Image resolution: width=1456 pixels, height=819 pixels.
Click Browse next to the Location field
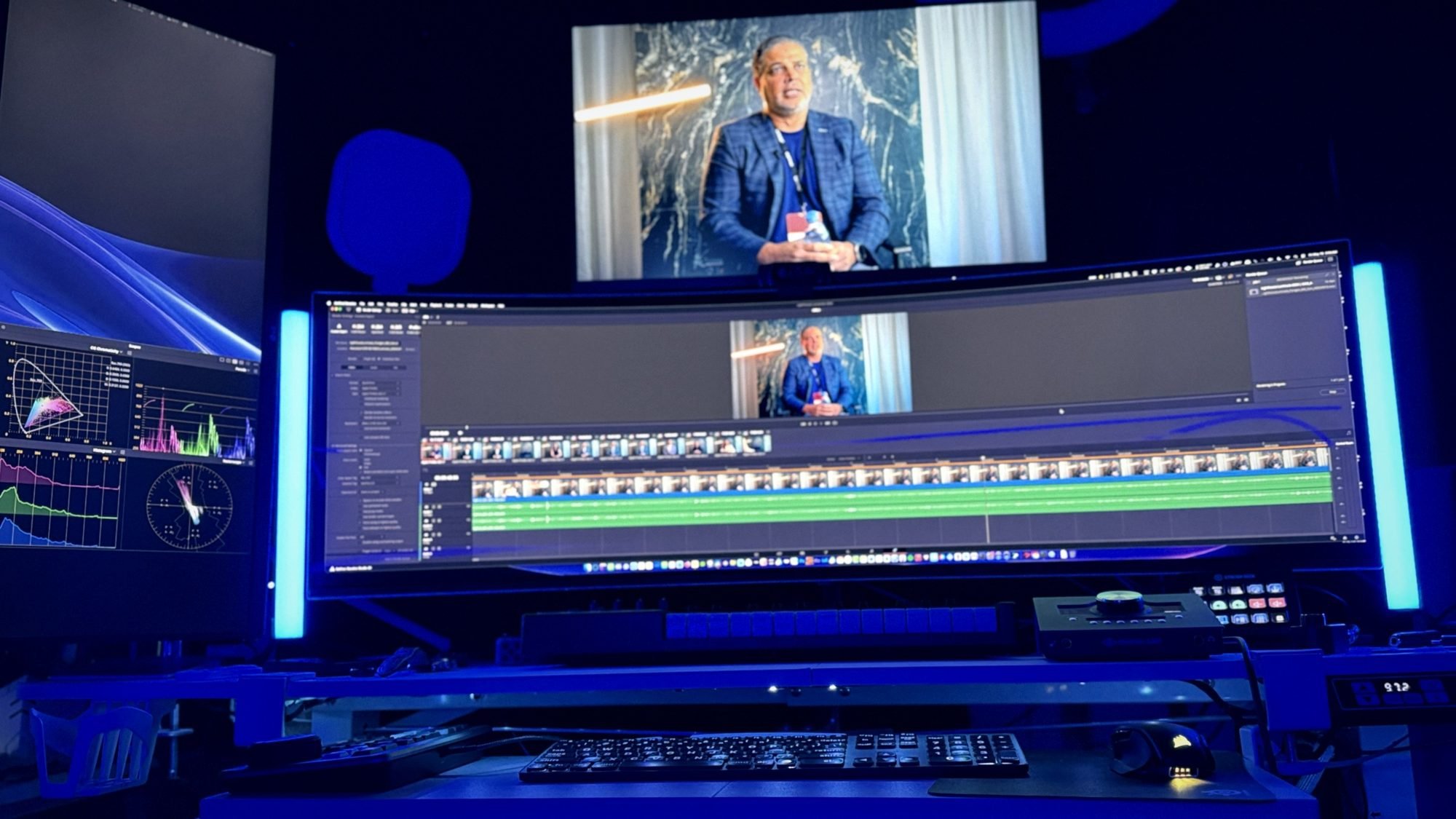tap(410, 349)
